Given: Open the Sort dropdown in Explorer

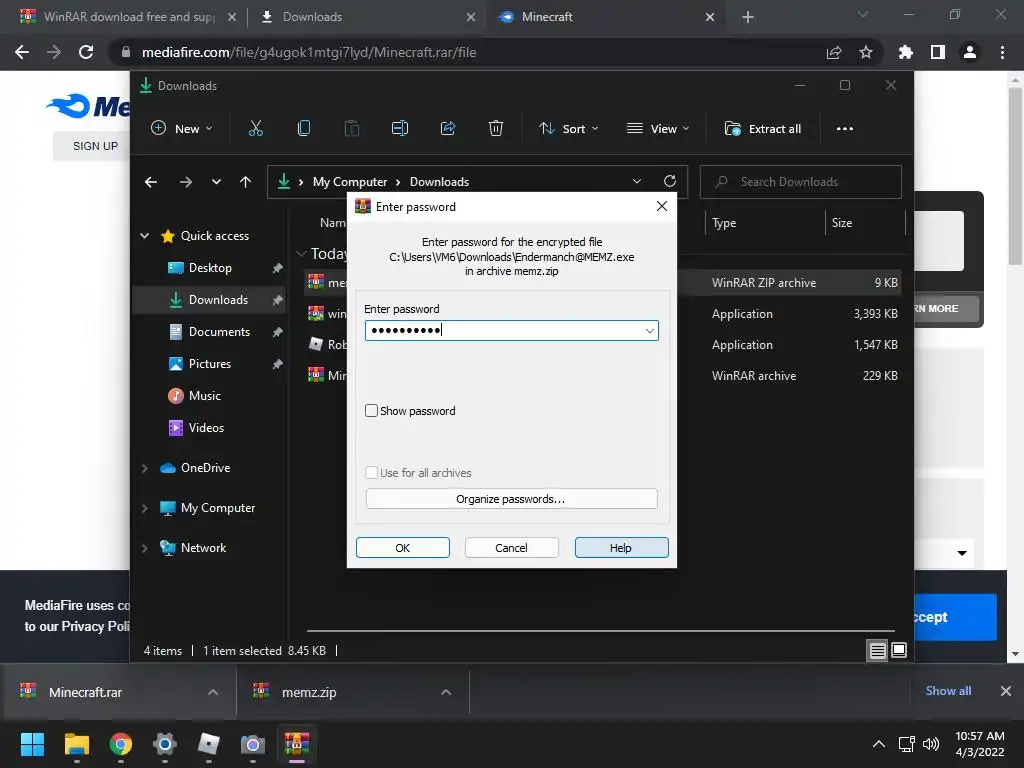Looking at the screenshot, I should click(x=568, y=129).
